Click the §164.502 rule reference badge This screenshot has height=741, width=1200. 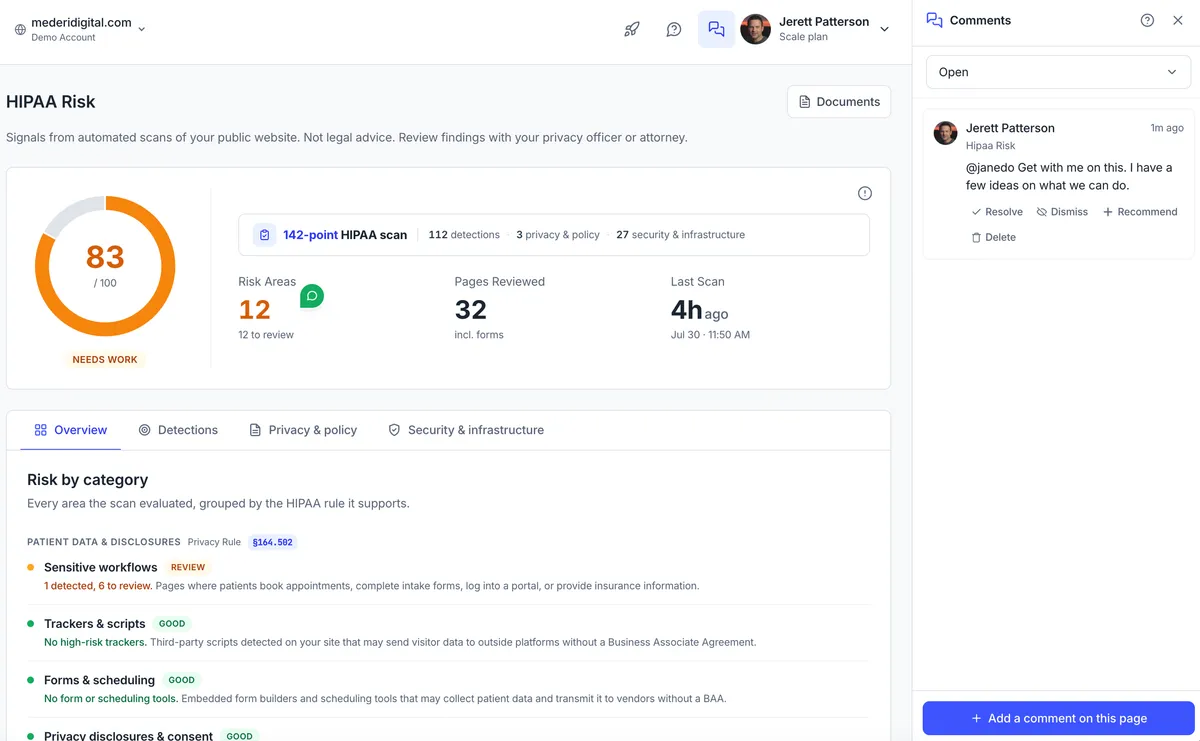273,542
